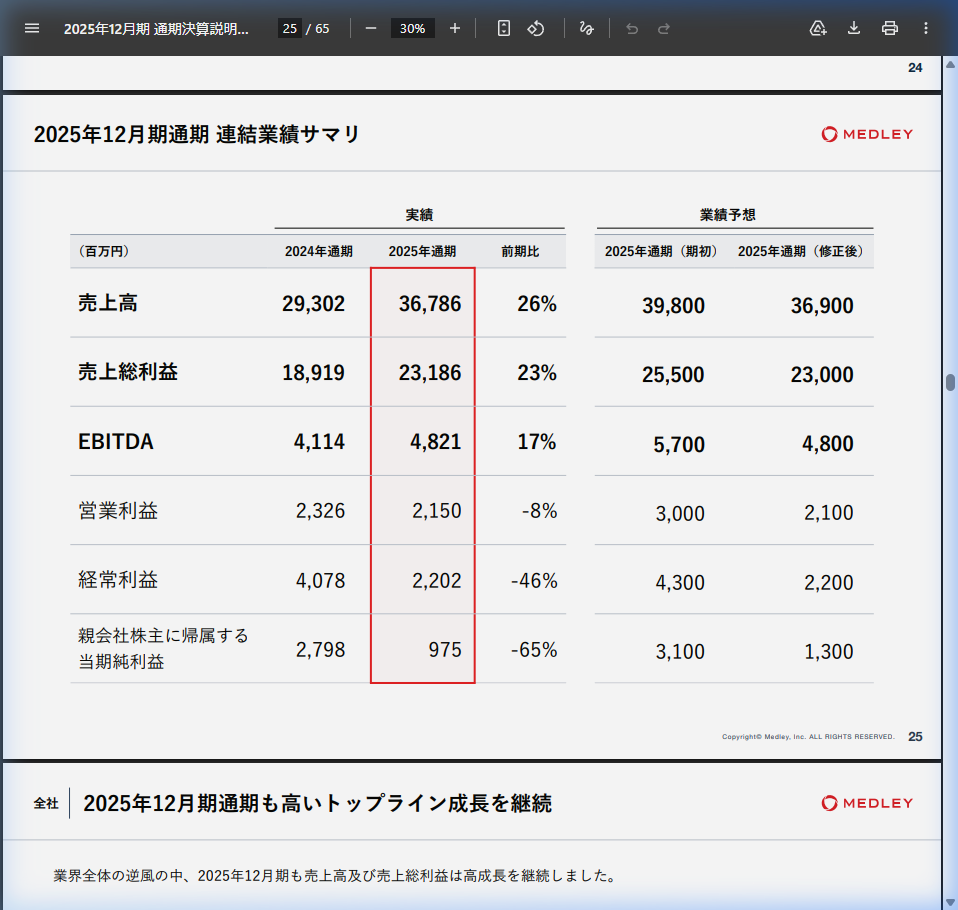Zoom in with the plus icon

click(x=455, y=28)
